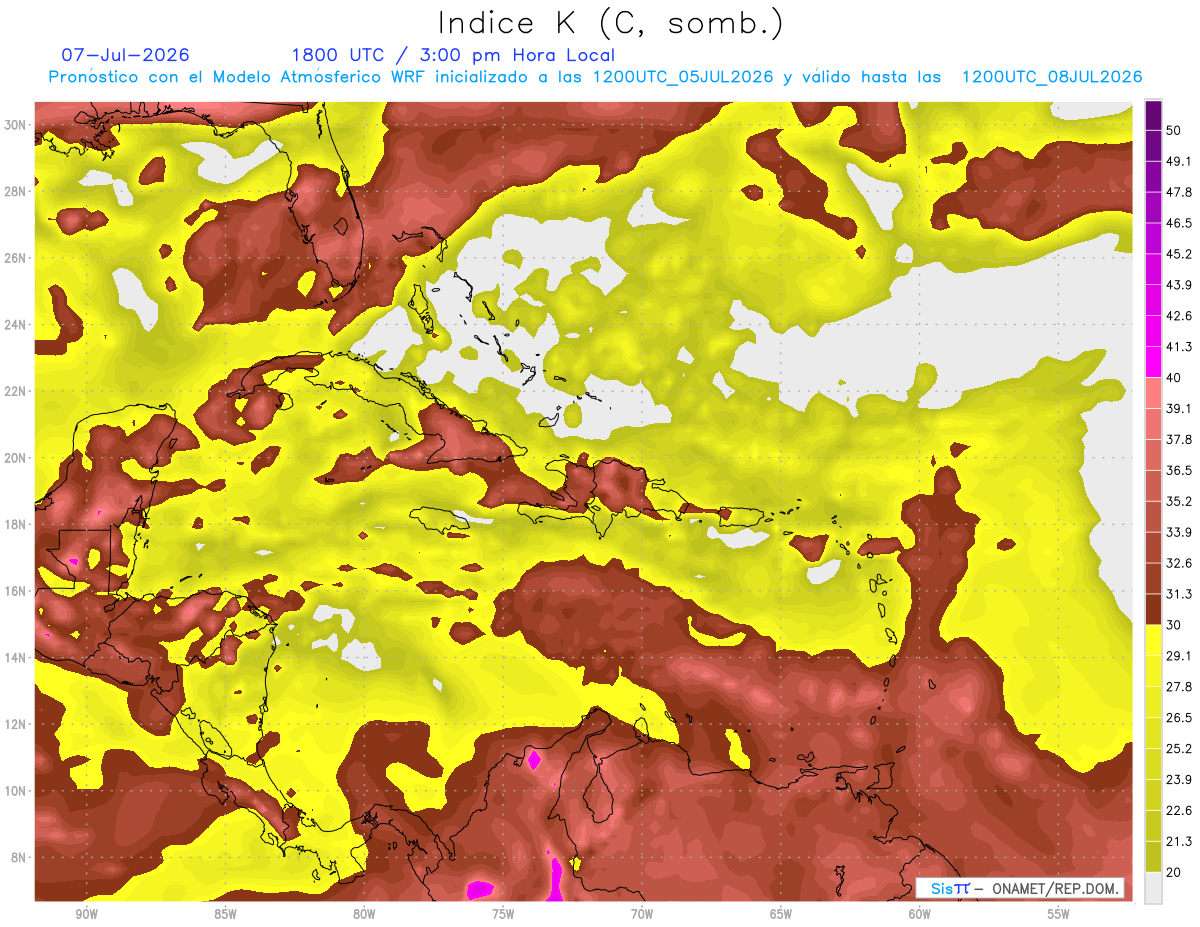Pick the yellow colorbar swatch between 29.1 and 30

pos(1153,640)
